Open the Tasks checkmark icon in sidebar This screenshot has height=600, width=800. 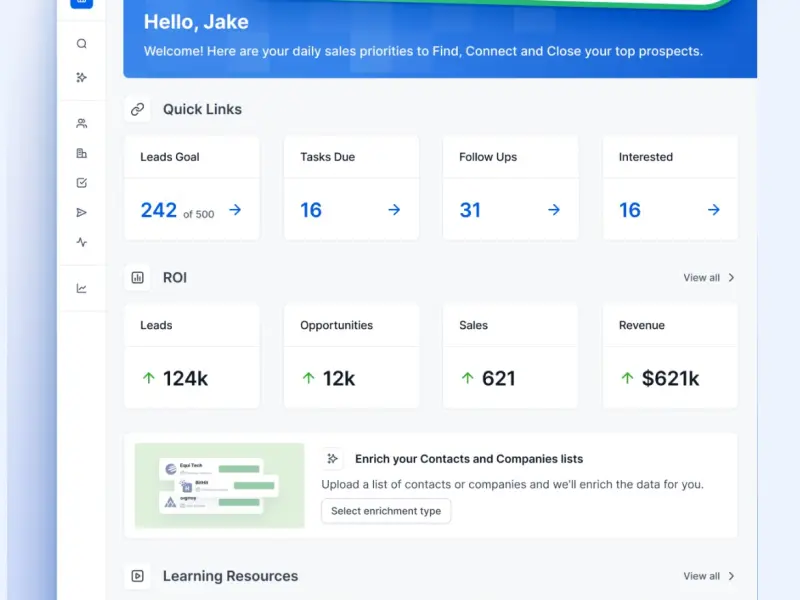pos(82,183)
